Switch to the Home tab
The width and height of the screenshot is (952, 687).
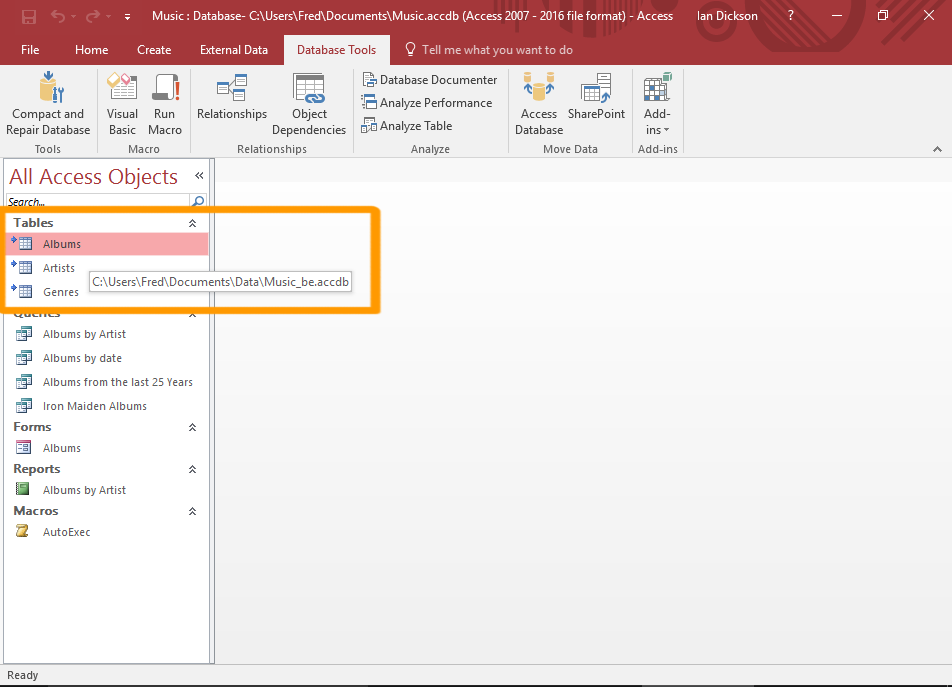[x=92, y=50]
